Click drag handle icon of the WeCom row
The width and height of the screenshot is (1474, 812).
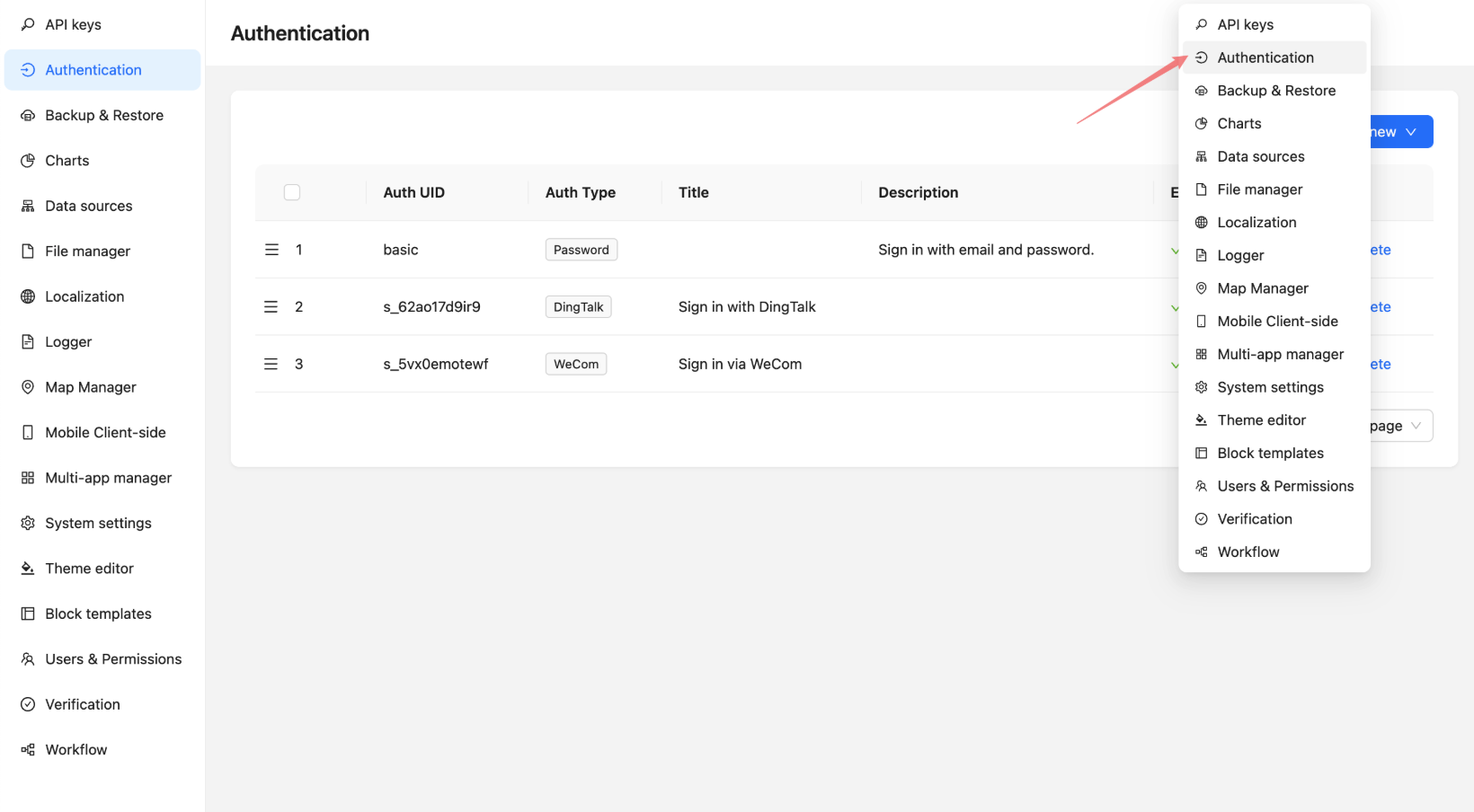point(271,364)
